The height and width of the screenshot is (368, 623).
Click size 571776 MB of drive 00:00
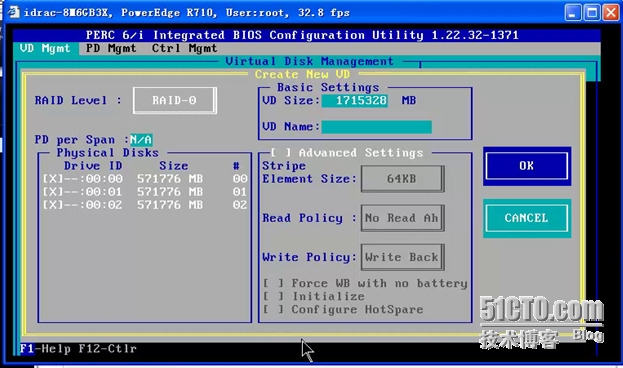click(170, 179)
